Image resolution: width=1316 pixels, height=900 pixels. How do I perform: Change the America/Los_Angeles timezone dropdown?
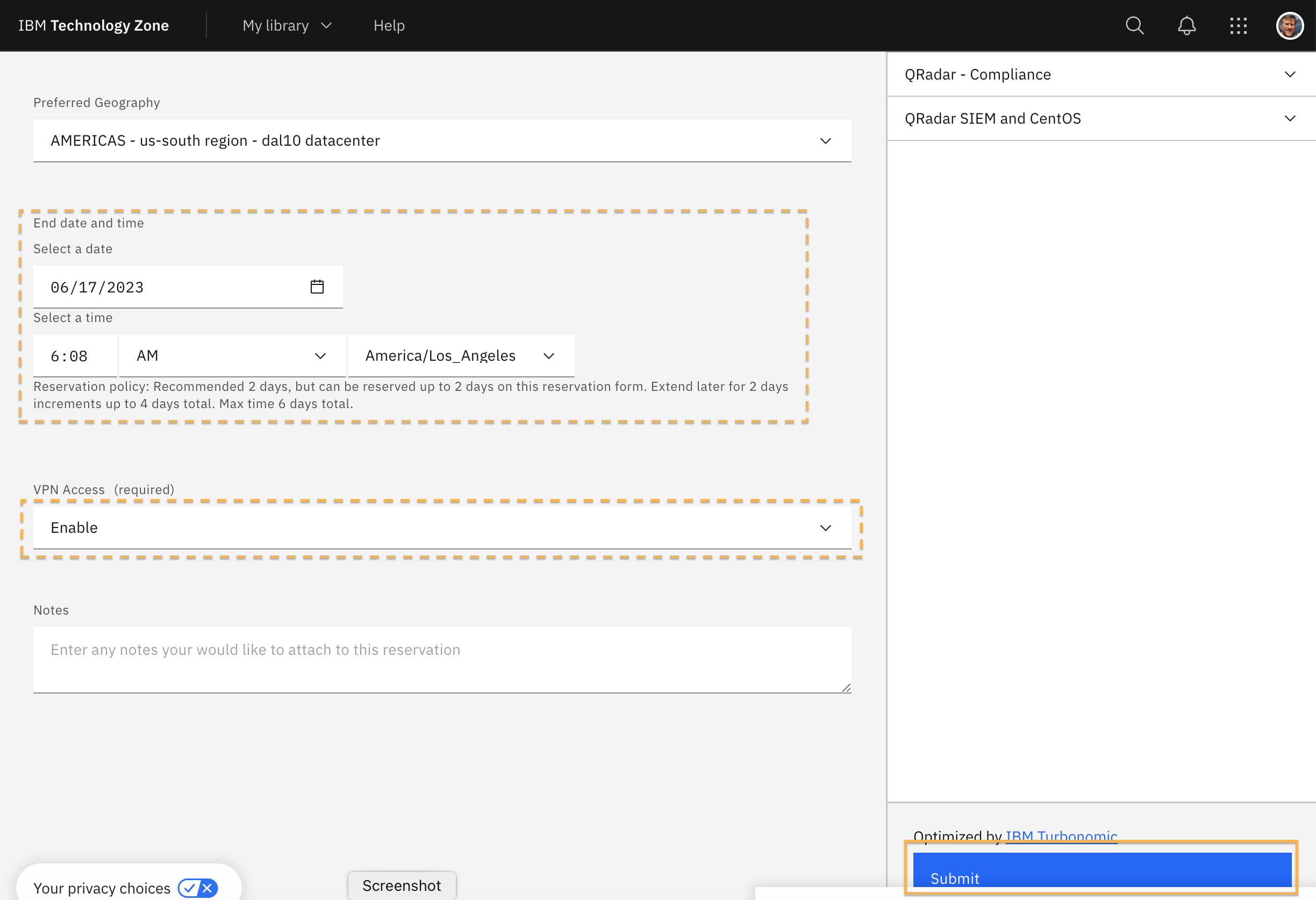pos(460,356)
